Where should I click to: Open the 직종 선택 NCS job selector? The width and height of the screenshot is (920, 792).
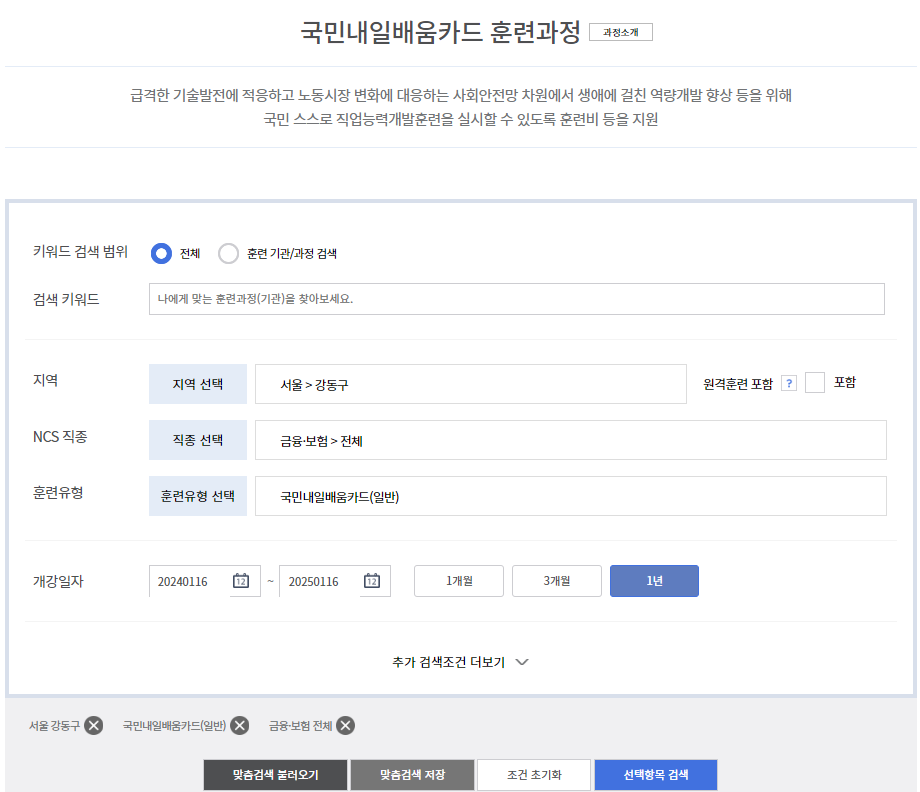pos(197,440)
